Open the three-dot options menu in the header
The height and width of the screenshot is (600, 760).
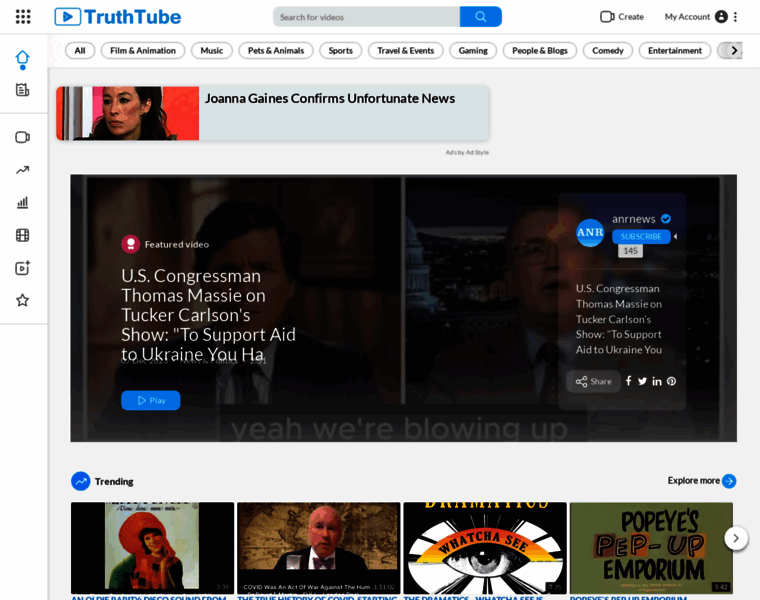tap(735, 17)
